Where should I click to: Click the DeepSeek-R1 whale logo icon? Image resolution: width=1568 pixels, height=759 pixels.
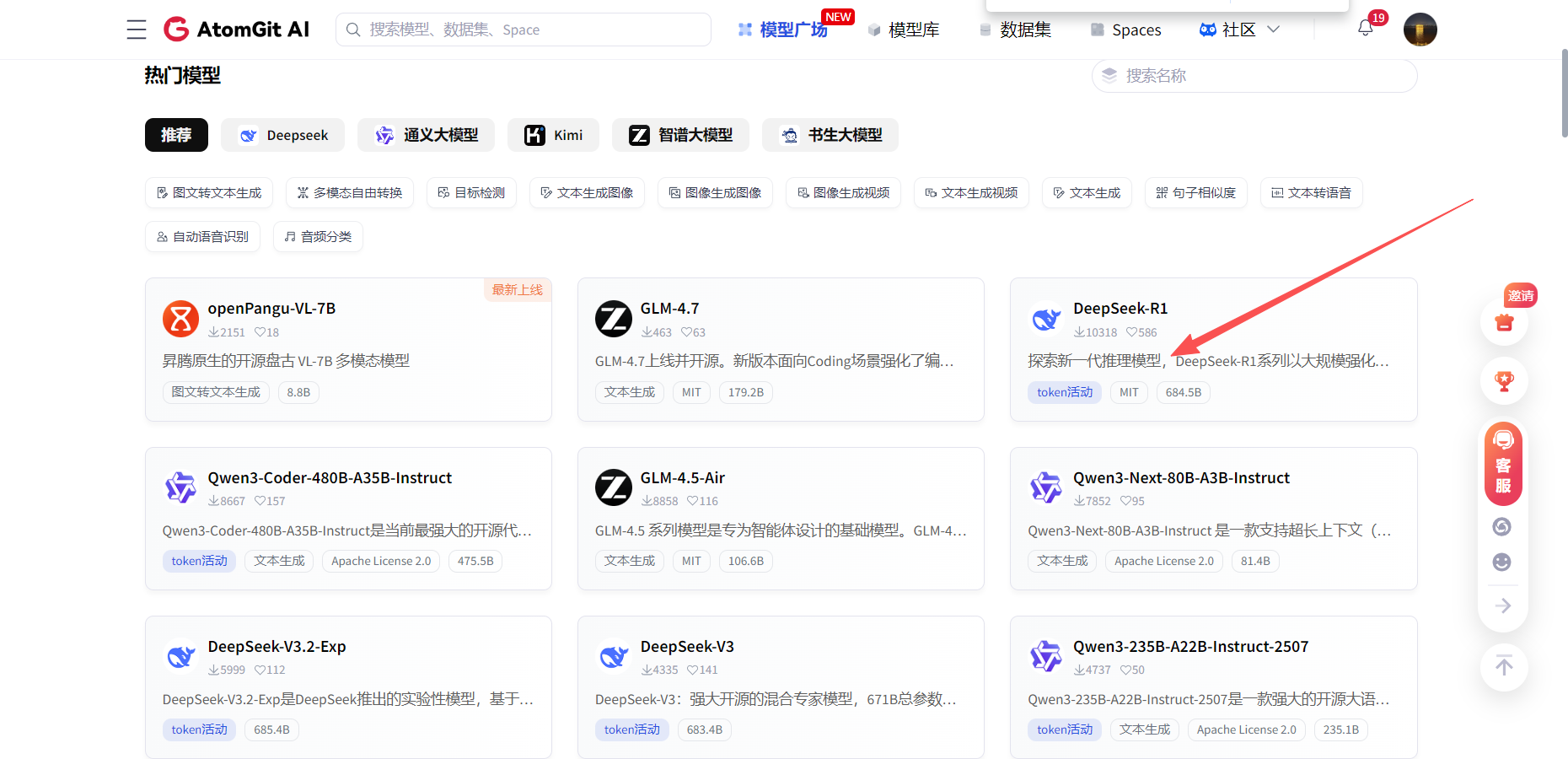[1046, 319]
